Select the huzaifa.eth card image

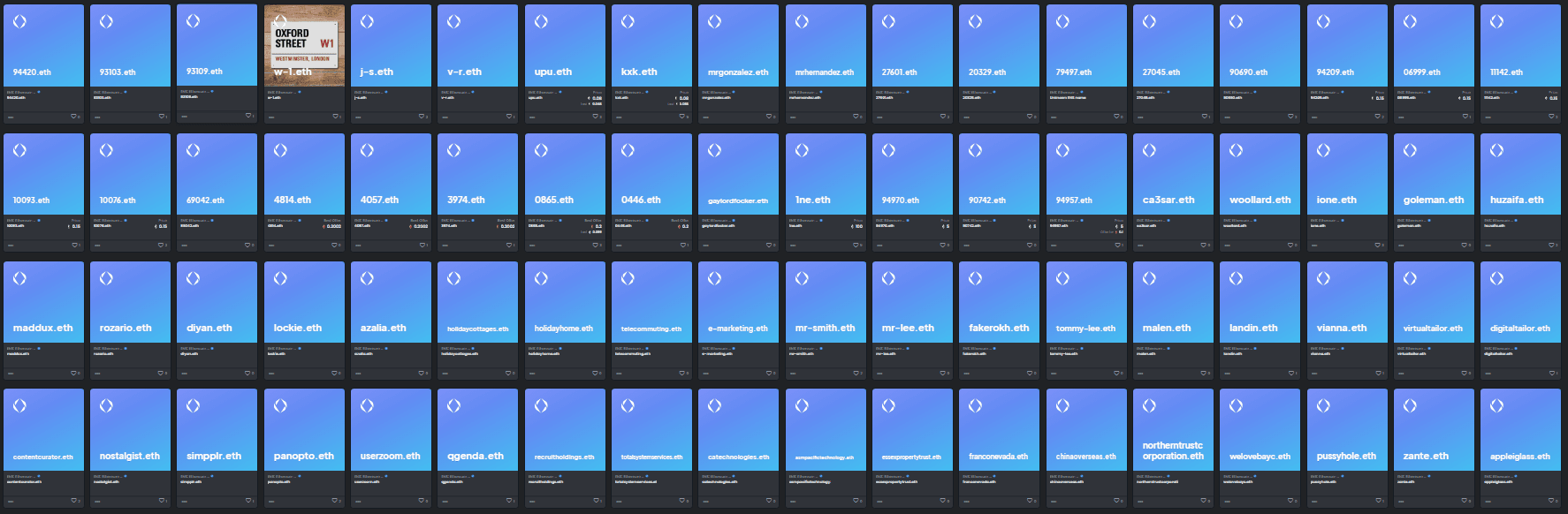coord(1520,173)
